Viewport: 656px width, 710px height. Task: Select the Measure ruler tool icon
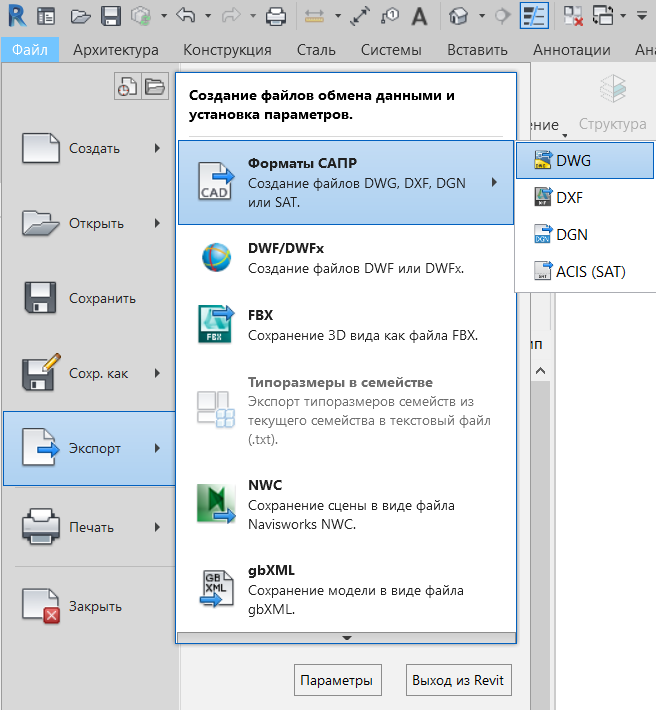315,17
